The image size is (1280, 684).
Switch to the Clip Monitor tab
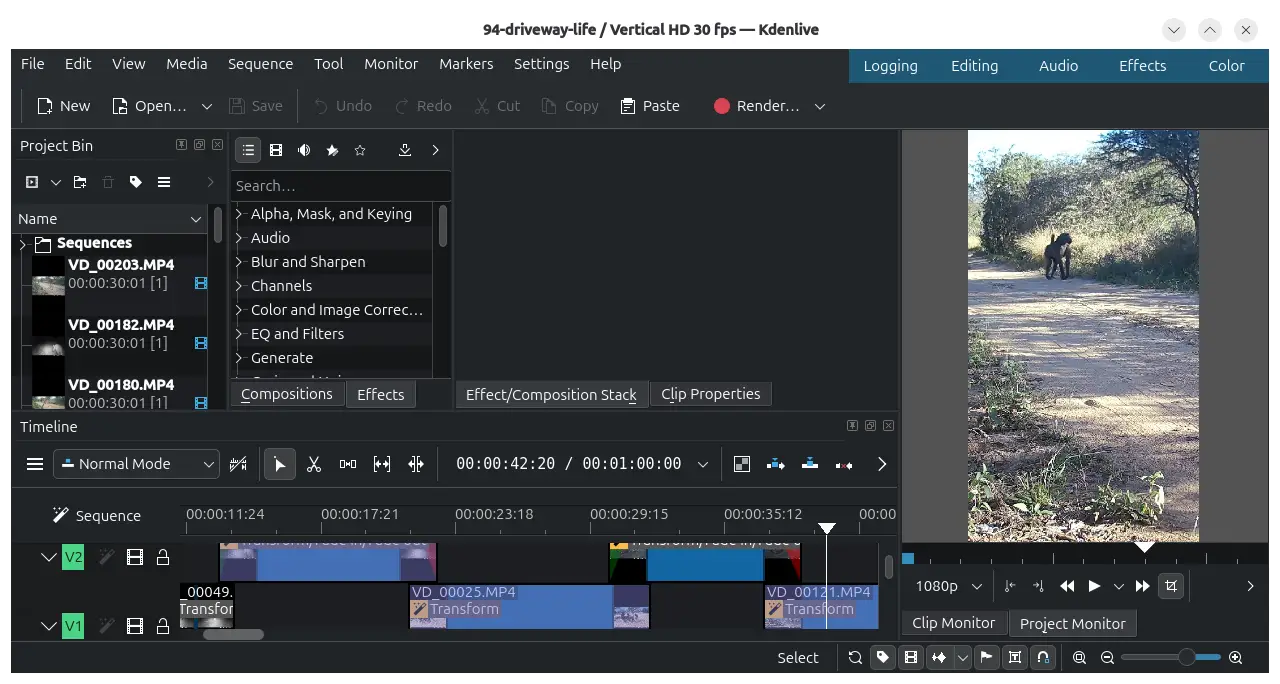click(x=954, y=623)
